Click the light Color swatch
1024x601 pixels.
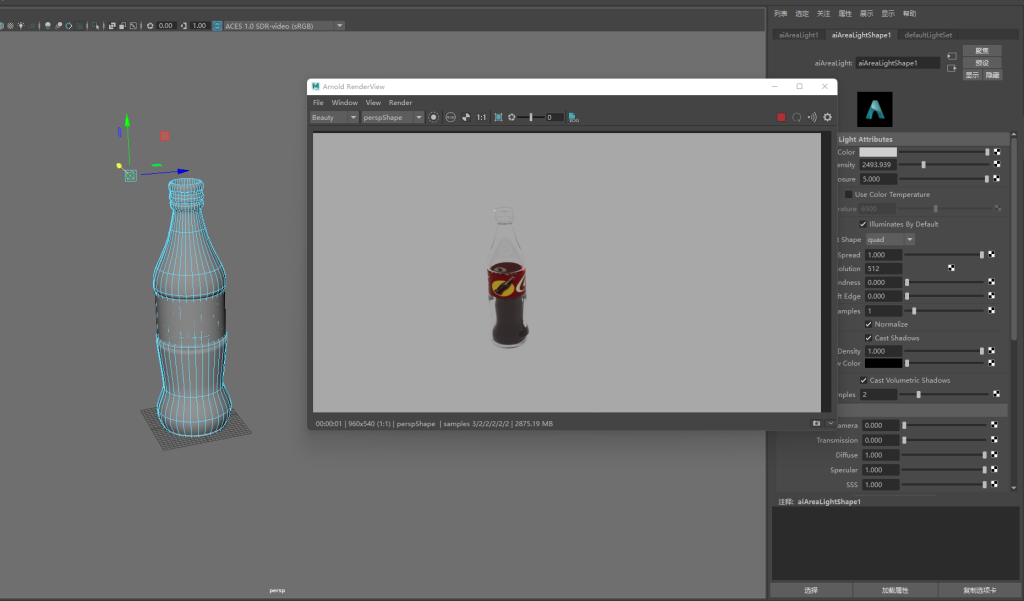[x=878, y=152]
